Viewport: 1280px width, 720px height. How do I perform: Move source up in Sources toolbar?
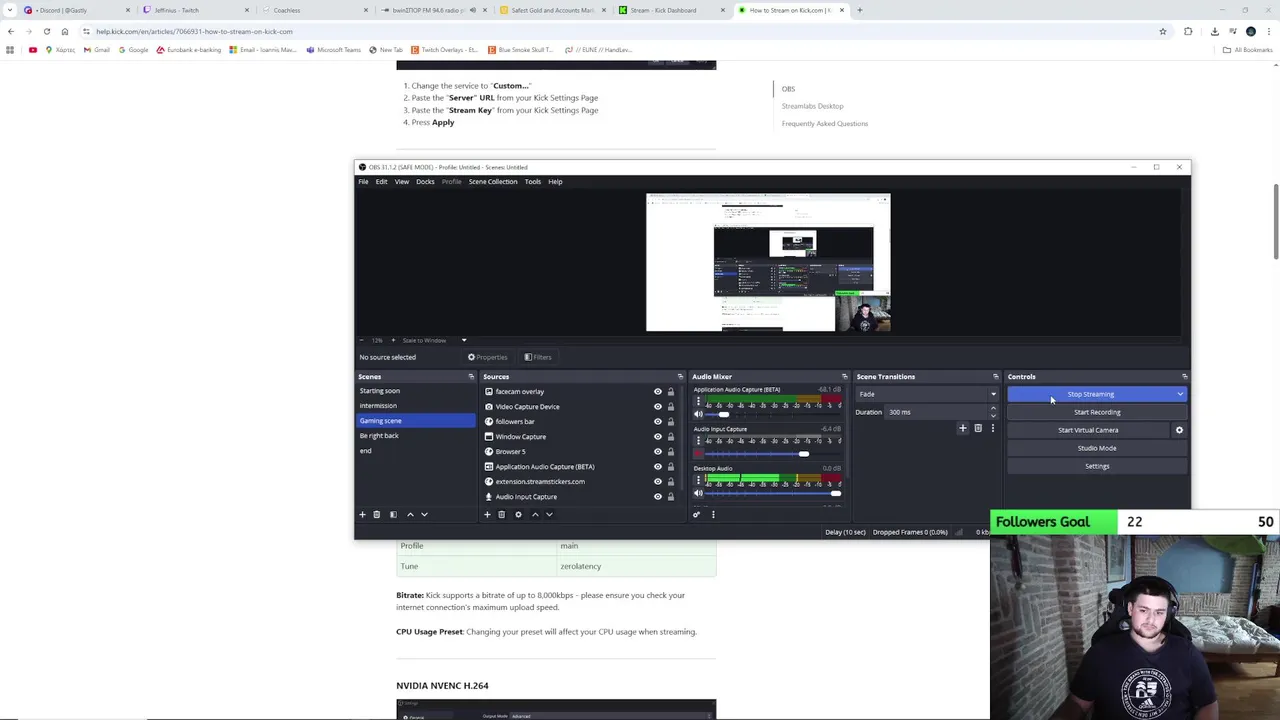535,514
